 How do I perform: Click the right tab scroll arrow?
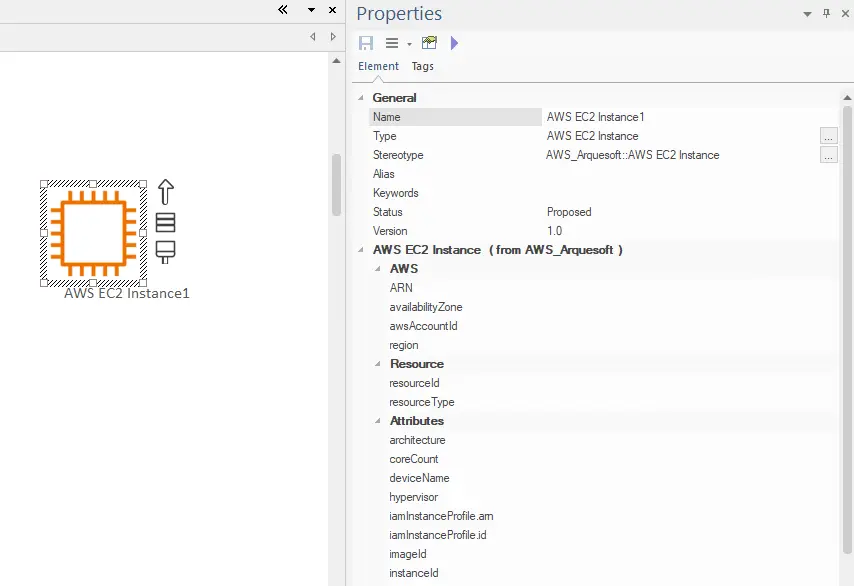coord(333,36)
